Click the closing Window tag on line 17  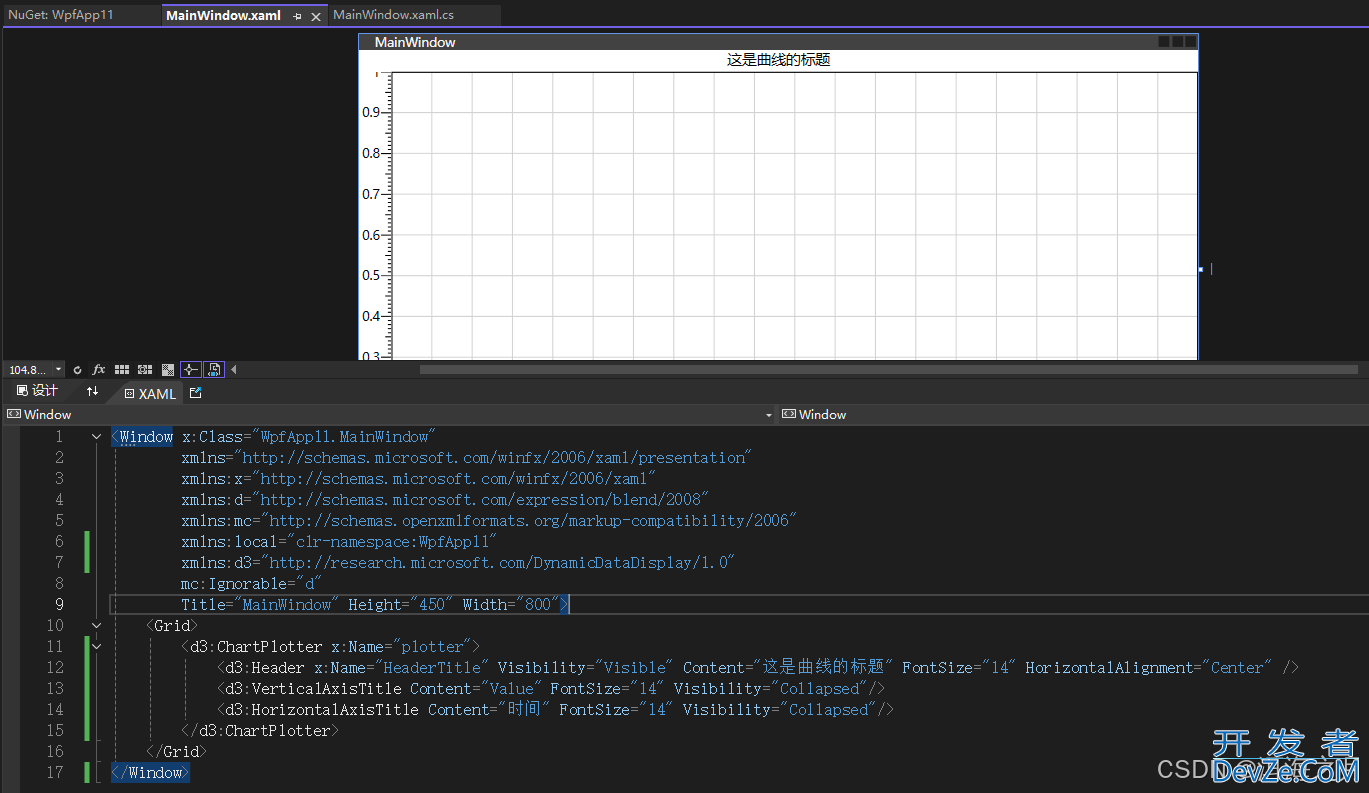[x=150, y=773]
